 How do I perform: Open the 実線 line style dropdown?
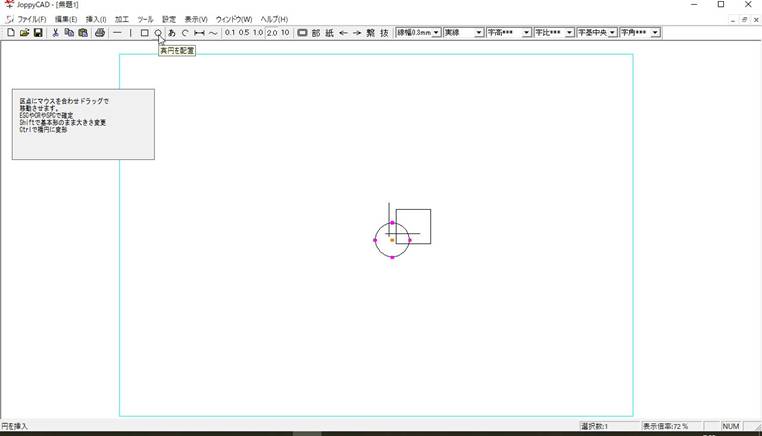[x=479, y=33]
